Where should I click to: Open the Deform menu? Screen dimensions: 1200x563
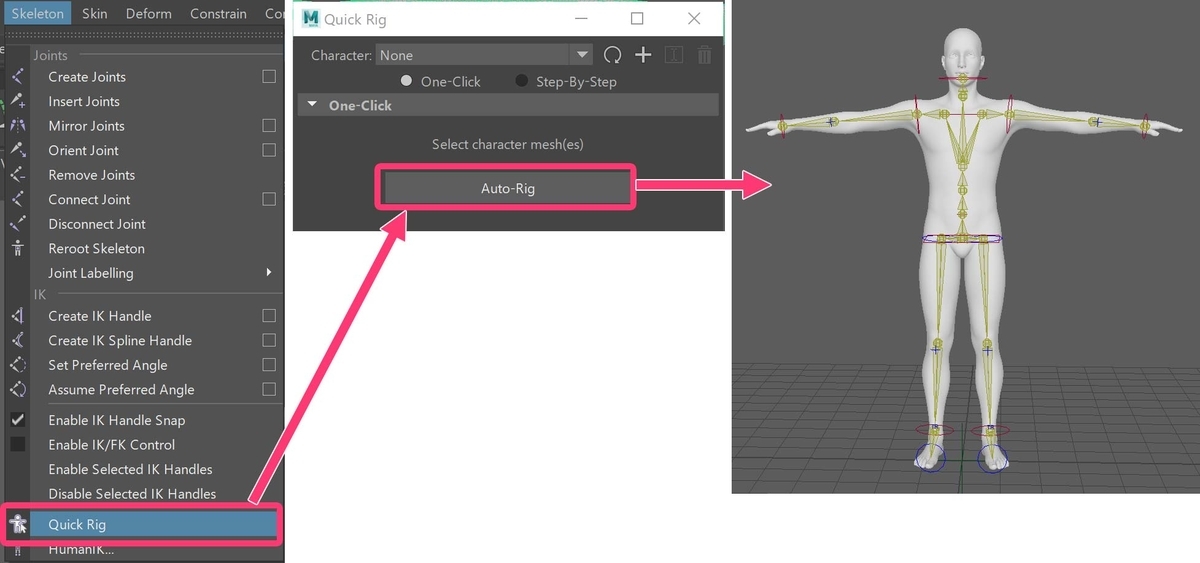[x=148, y=13]
